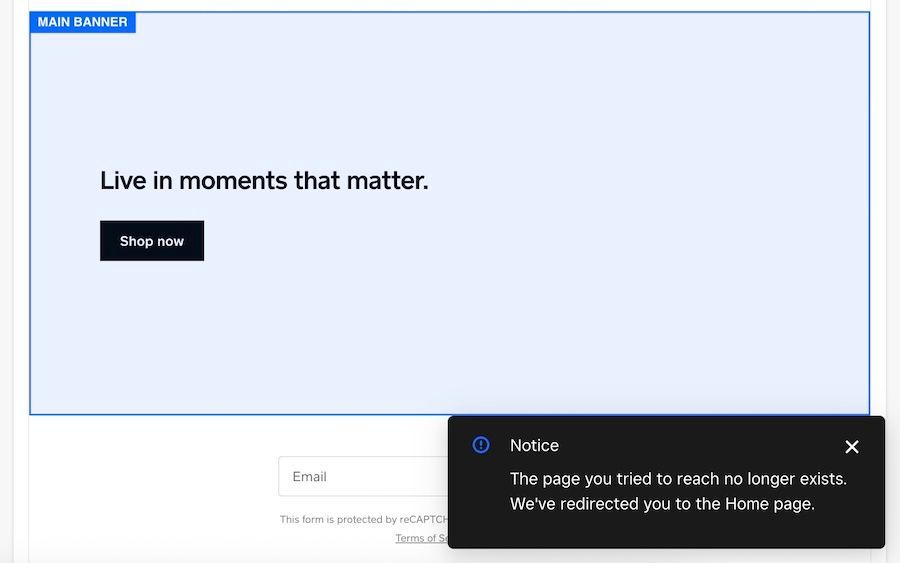Click the Notice title text
Screen dimensions: 900x563
pos(534,445)
